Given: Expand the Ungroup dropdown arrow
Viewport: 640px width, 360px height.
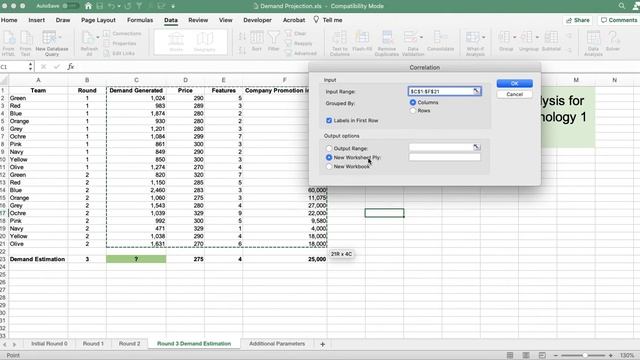Looking at the screenshot, I should coord(538,37).
